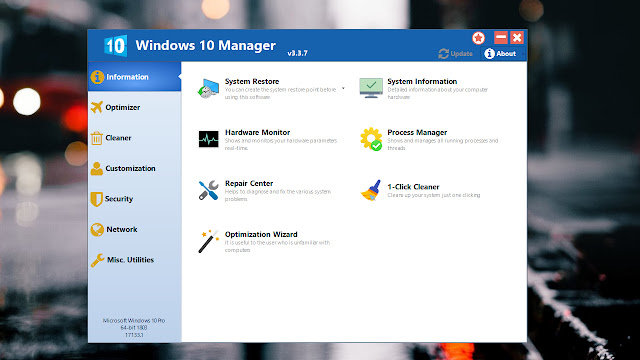640x360 pixels.
Task: Expand the System Restore dropdown arrow
Action: tap(343, 88)
